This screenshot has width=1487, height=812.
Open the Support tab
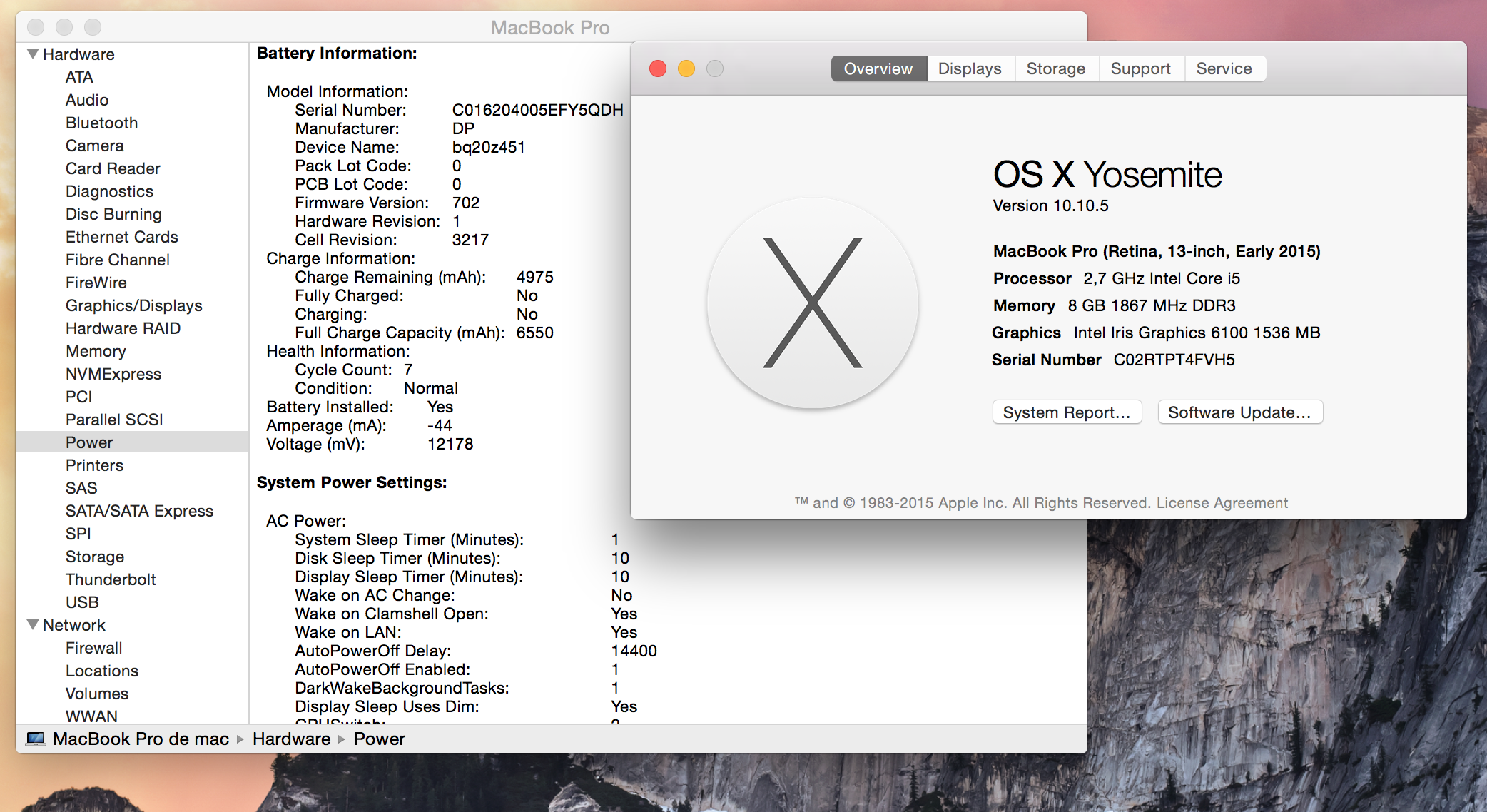(x=1141, y=68)
